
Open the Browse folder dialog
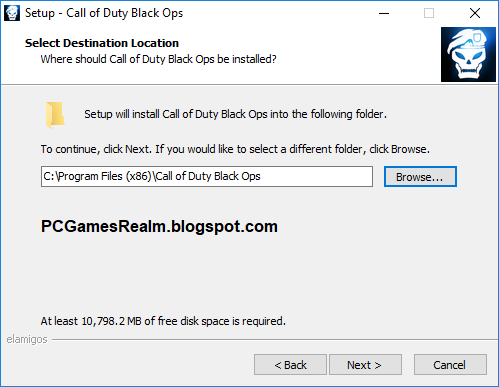tap(420, 177)
